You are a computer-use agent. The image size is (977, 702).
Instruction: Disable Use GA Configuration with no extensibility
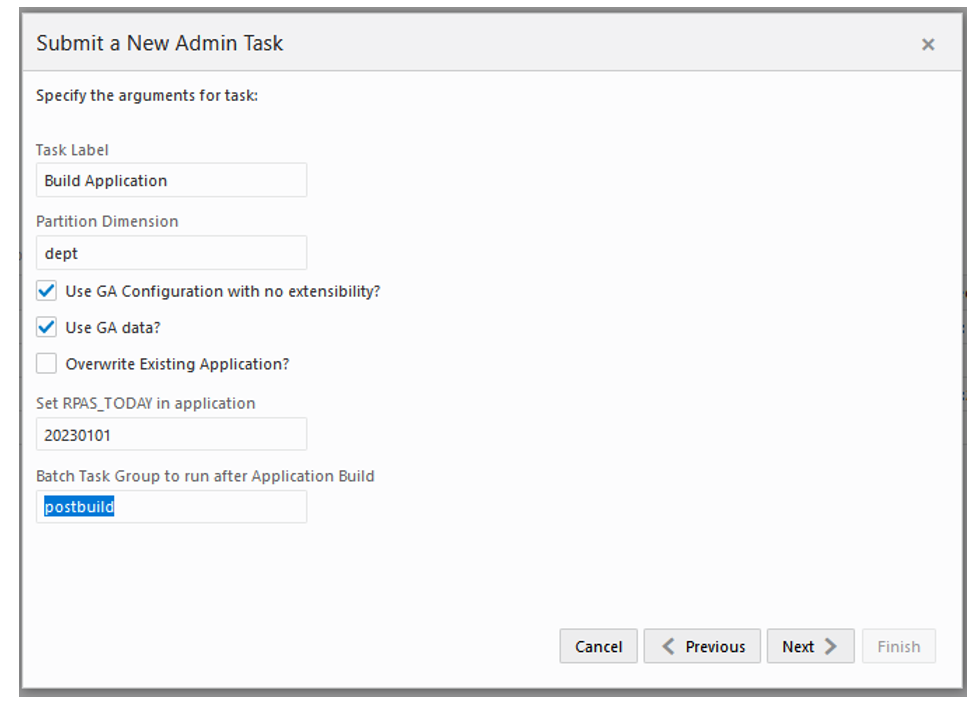click(46, 290)
